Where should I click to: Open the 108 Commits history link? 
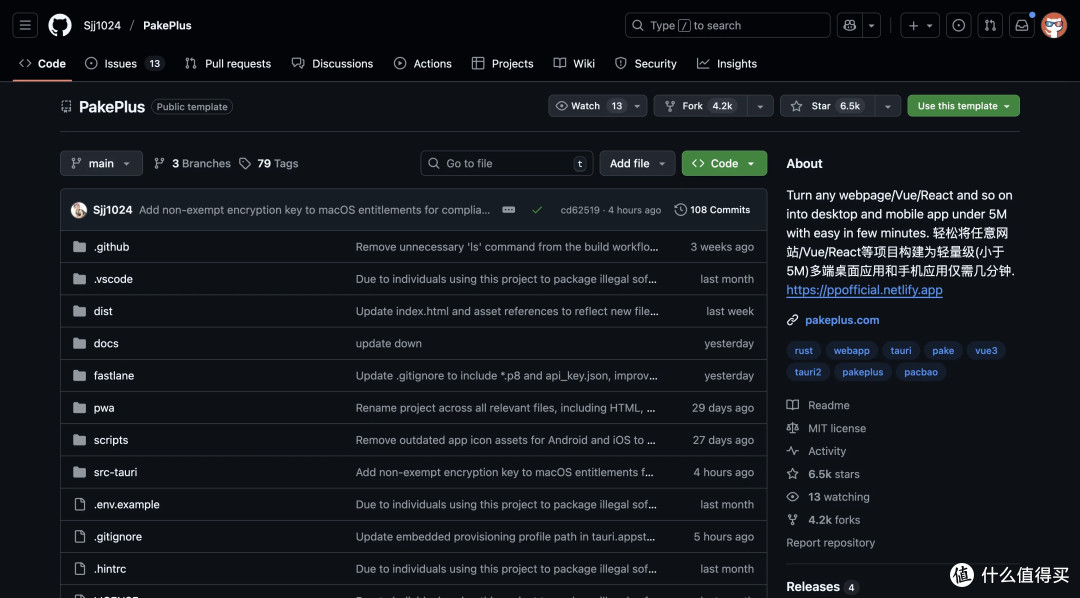point(712,210)
